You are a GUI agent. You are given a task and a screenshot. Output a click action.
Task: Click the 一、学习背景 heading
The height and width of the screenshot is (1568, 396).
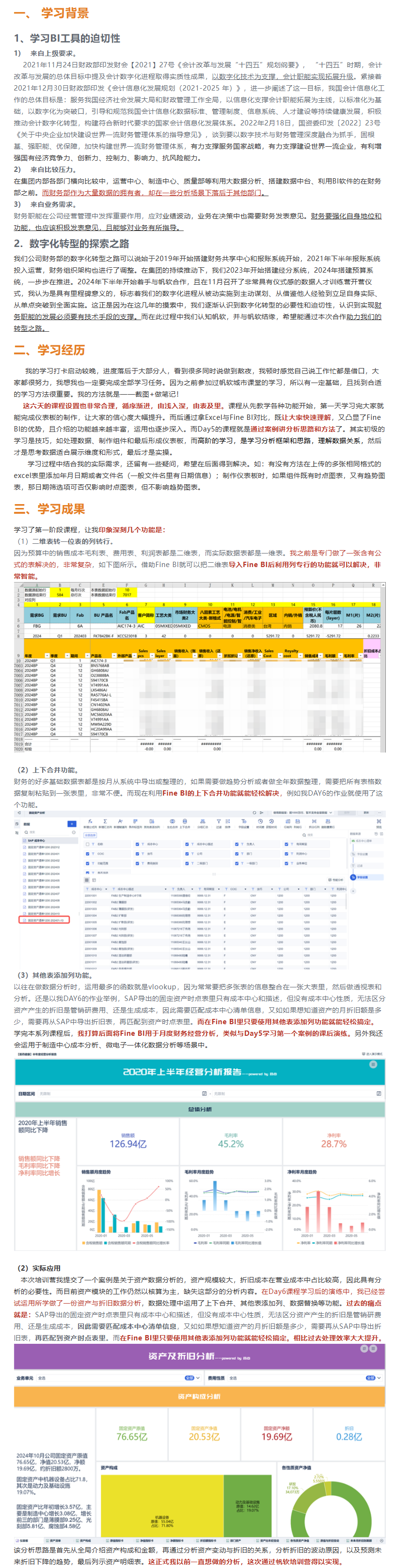tap(51, 13)
